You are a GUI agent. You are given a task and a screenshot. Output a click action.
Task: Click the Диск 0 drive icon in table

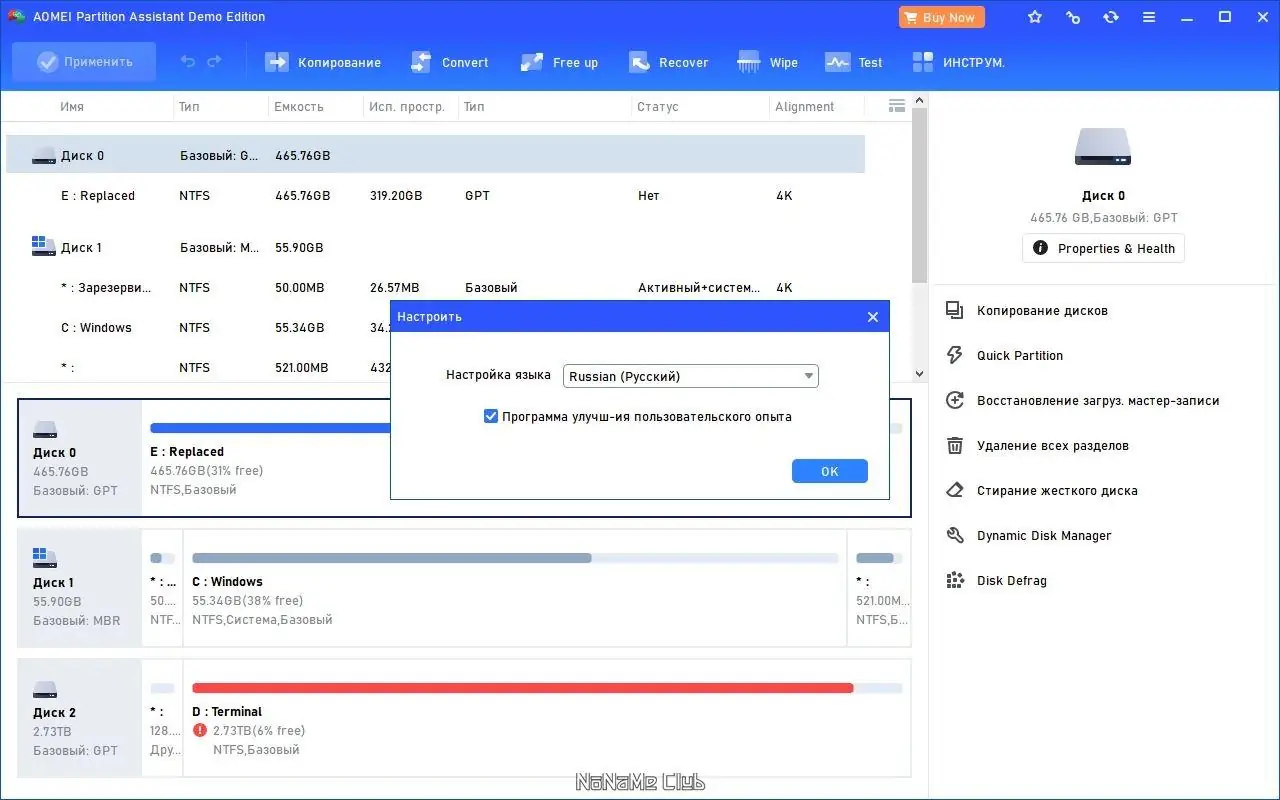click(x=43, y=156)
